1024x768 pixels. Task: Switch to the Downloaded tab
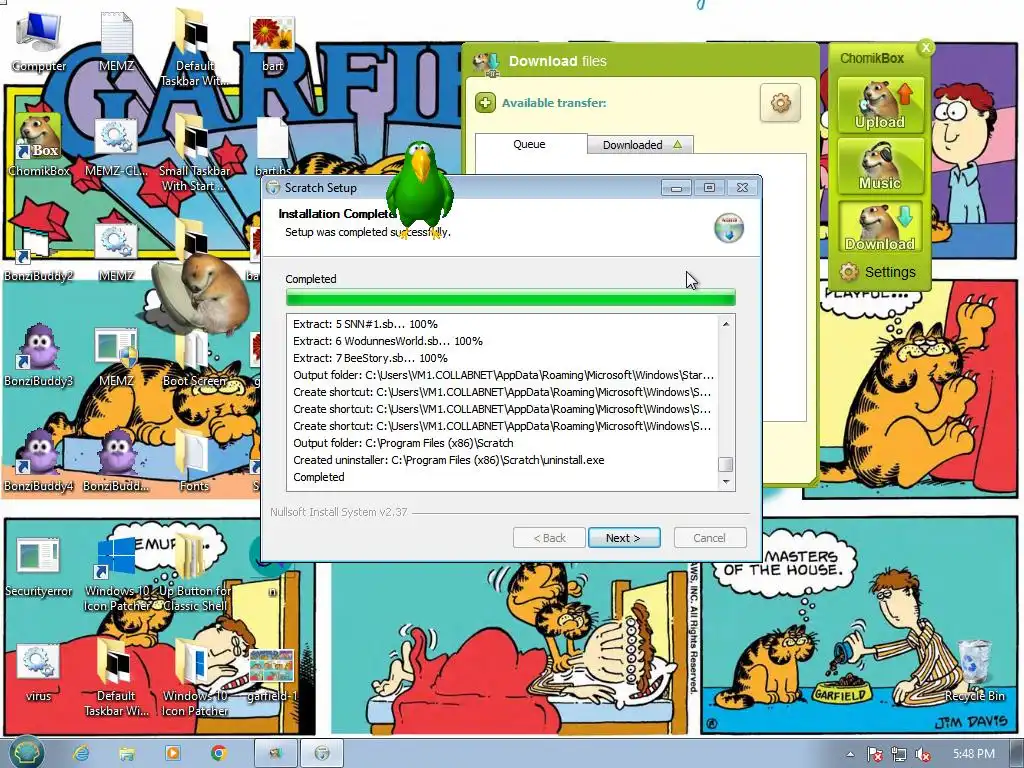(640, 144)
